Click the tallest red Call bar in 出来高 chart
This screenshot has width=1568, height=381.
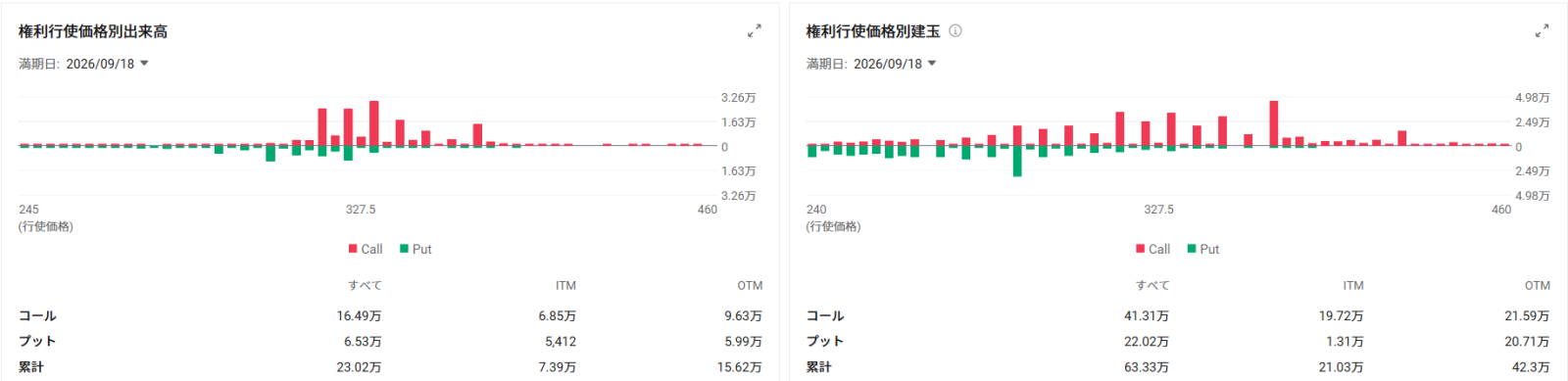(373, 123)
